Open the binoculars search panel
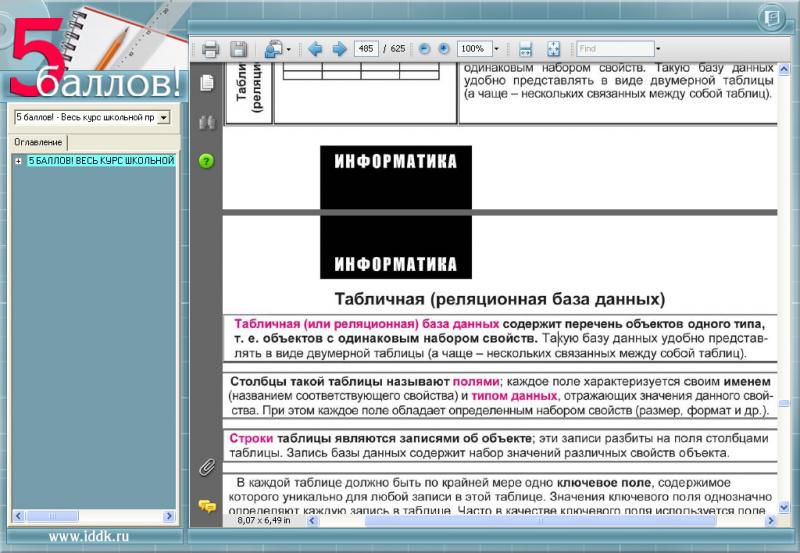The height and width of the screenshot is (553, 800). pyautogui.click(x=207, y=122)
